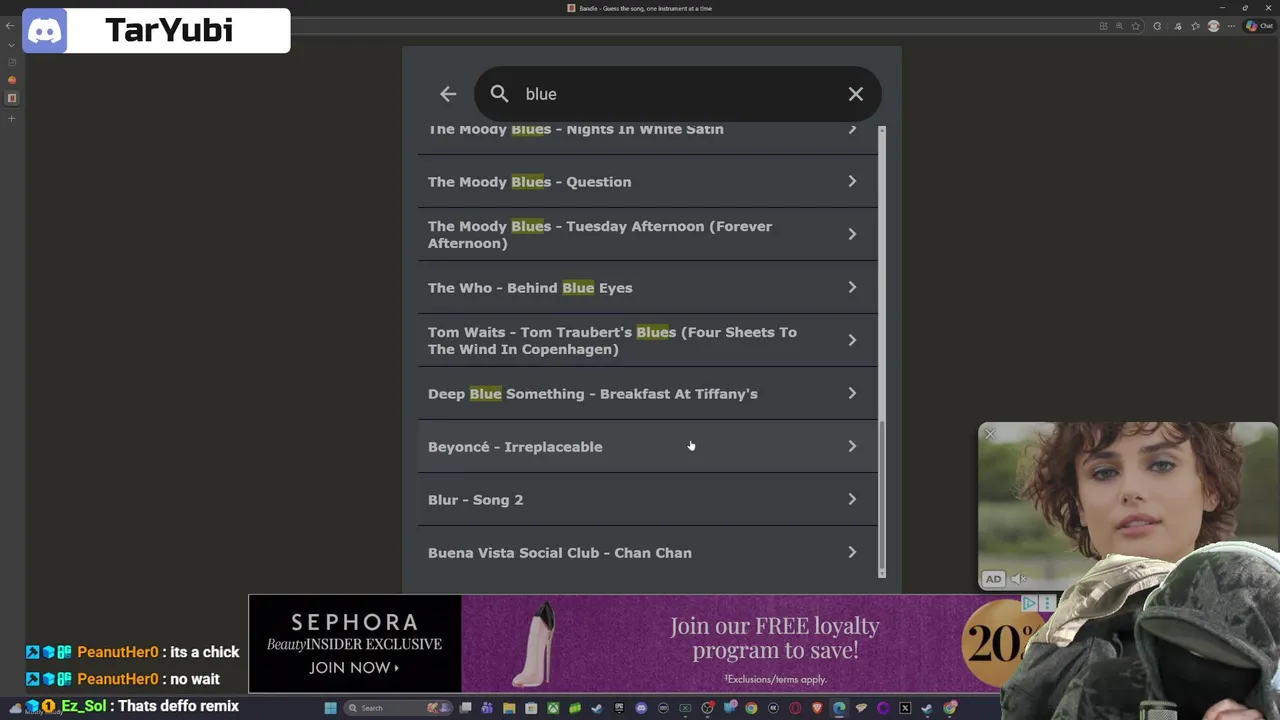1280x720 pixels.
Task: Open the browser three-dot settings menu
Action: click(1231, 26)
